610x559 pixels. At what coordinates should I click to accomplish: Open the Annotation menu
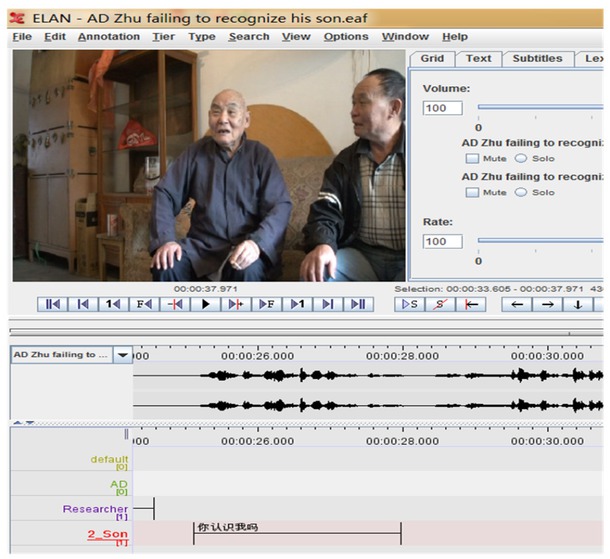click(x=109, y=37)
